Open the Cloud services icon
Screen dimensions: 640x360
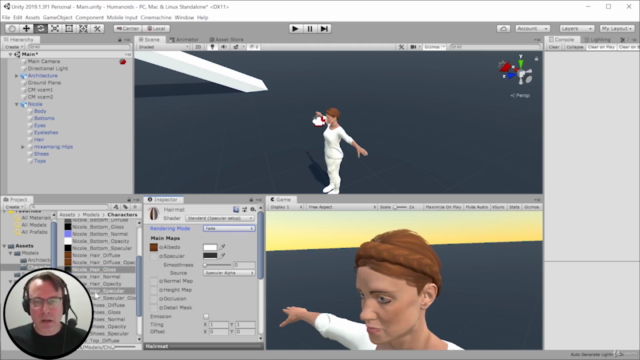(503, 29)
